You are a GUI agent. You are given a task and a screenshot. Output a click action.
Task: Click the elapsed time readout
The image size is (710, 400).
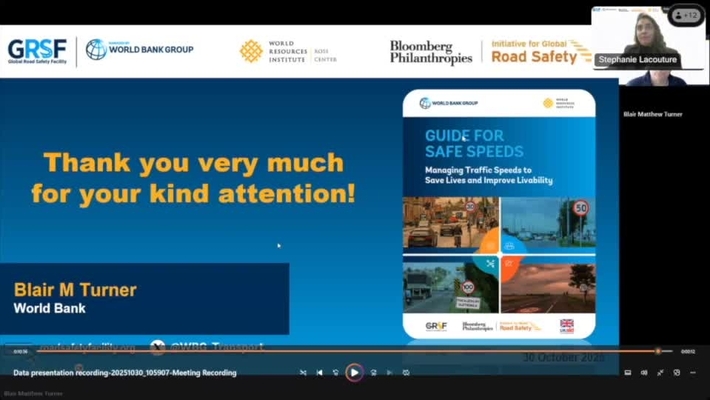20,352
